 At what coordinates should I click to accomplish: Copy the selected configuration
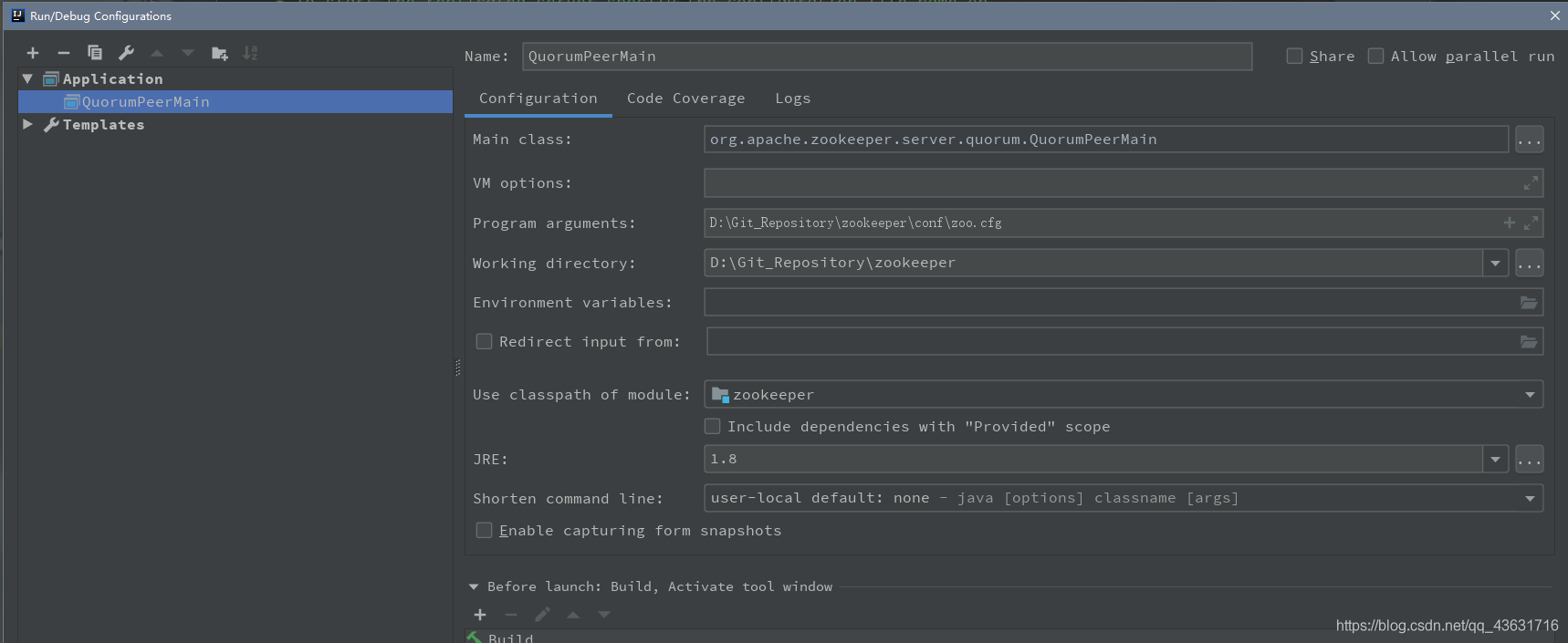click(x=95, y=53)
